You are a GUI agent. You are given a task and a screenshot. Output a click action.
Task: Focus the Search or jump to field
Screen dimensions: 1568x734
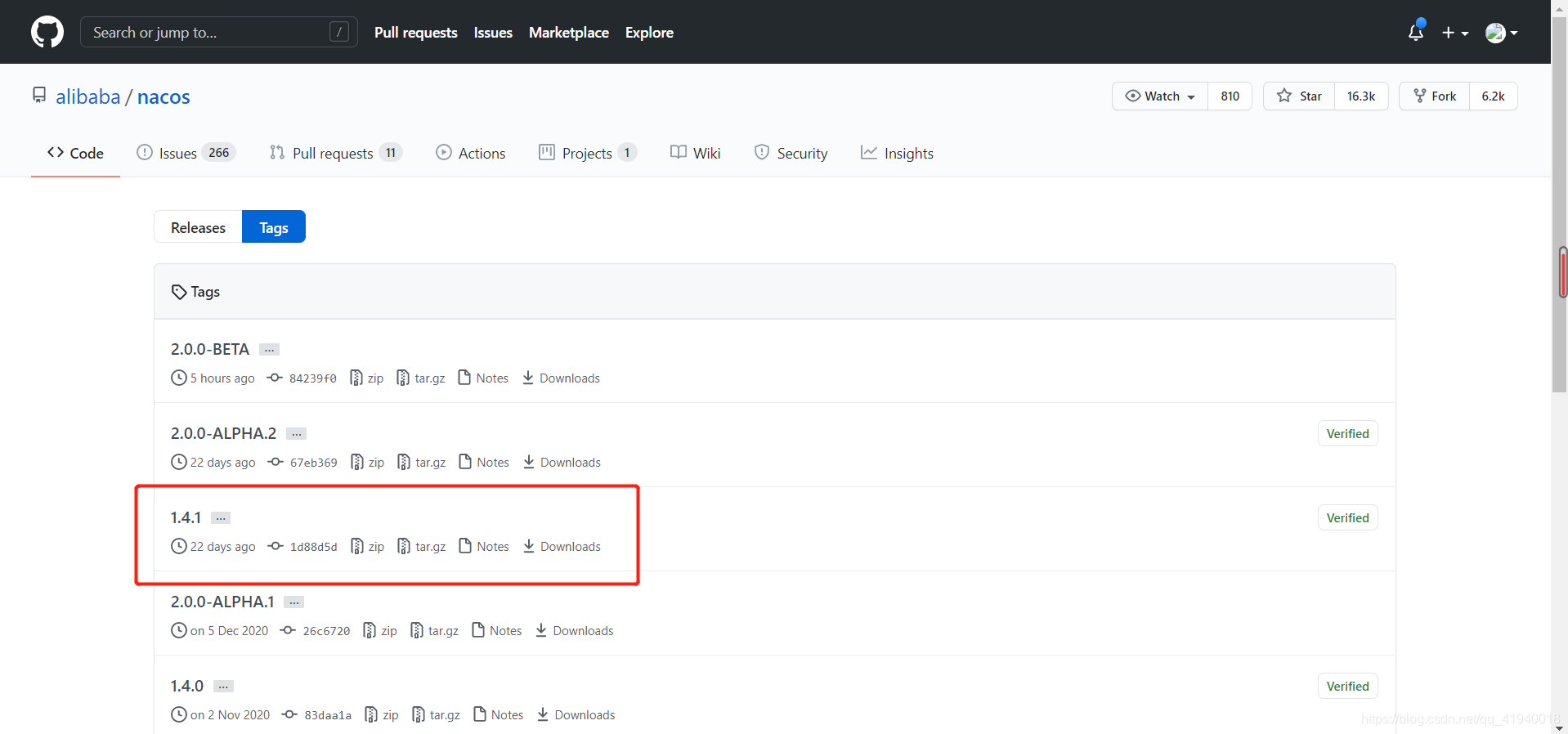point(219,32)
